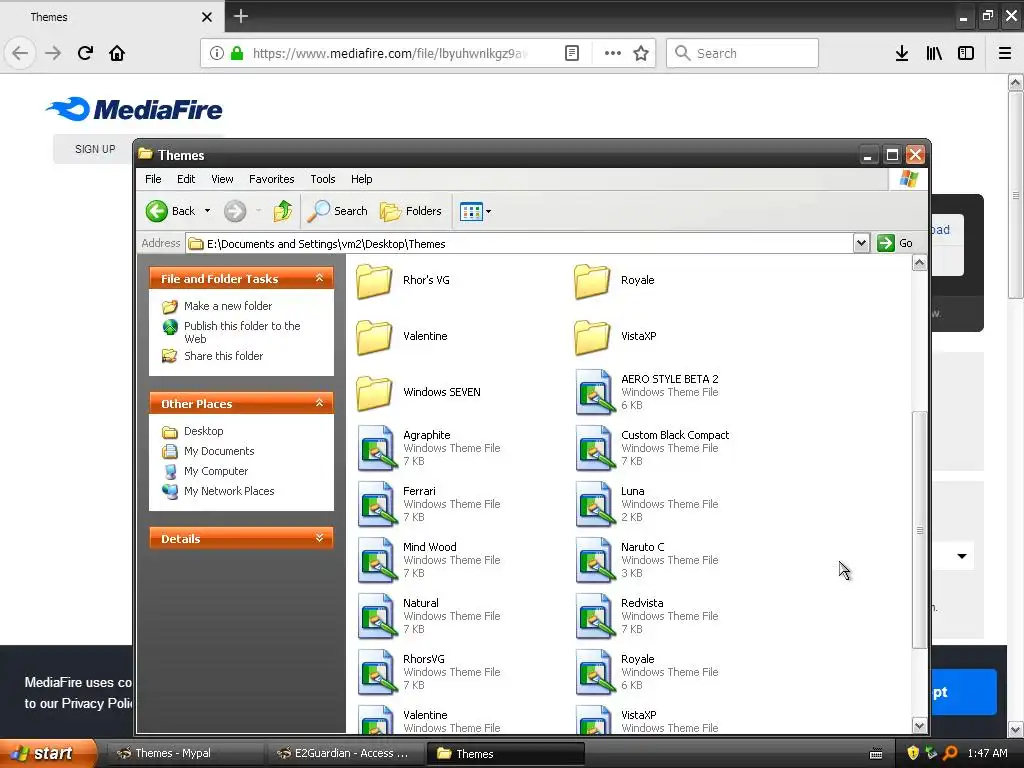
Task: Click the Windows Start button
Action: [48, 753]
